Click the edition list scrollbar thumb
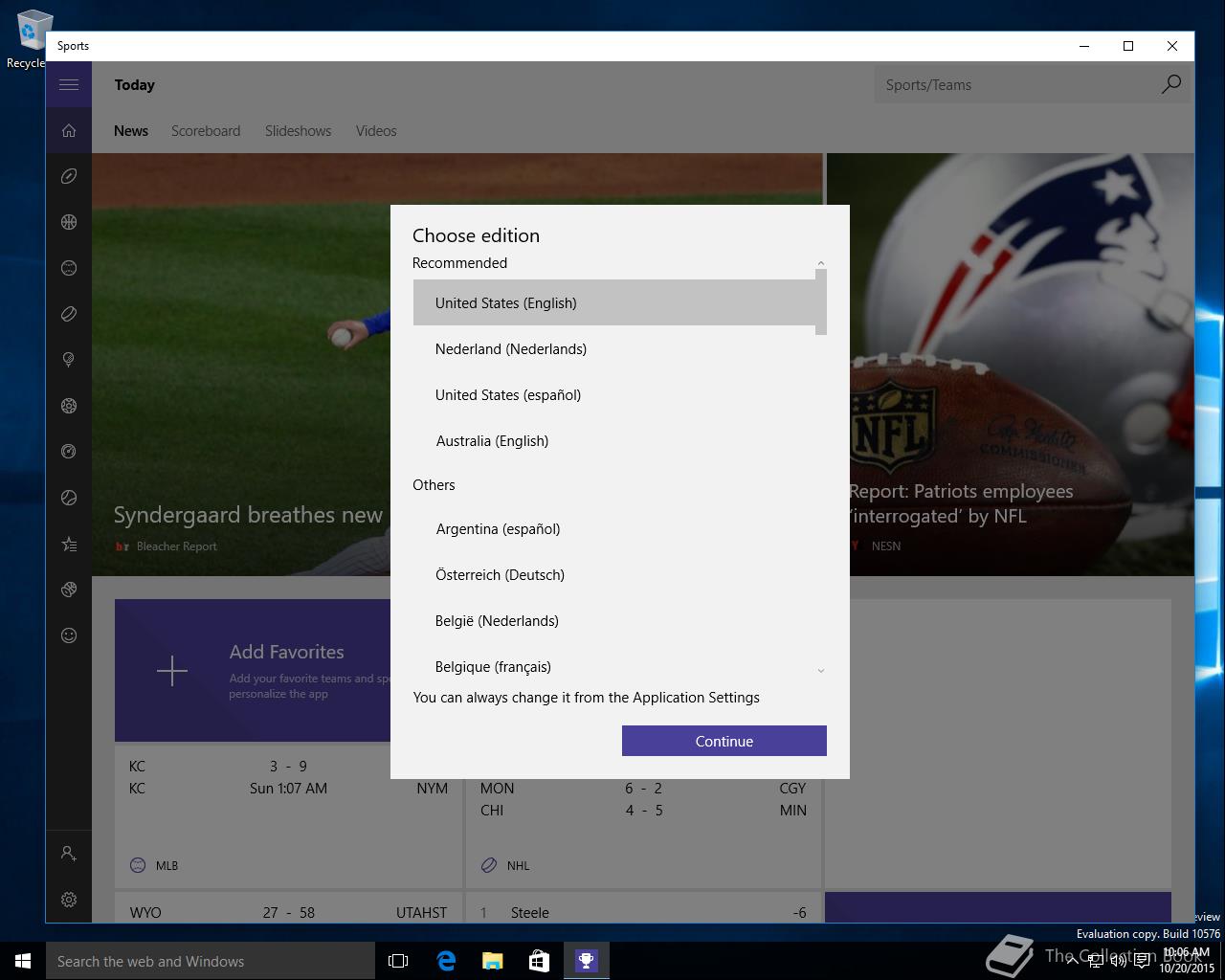 click(821, 301)
